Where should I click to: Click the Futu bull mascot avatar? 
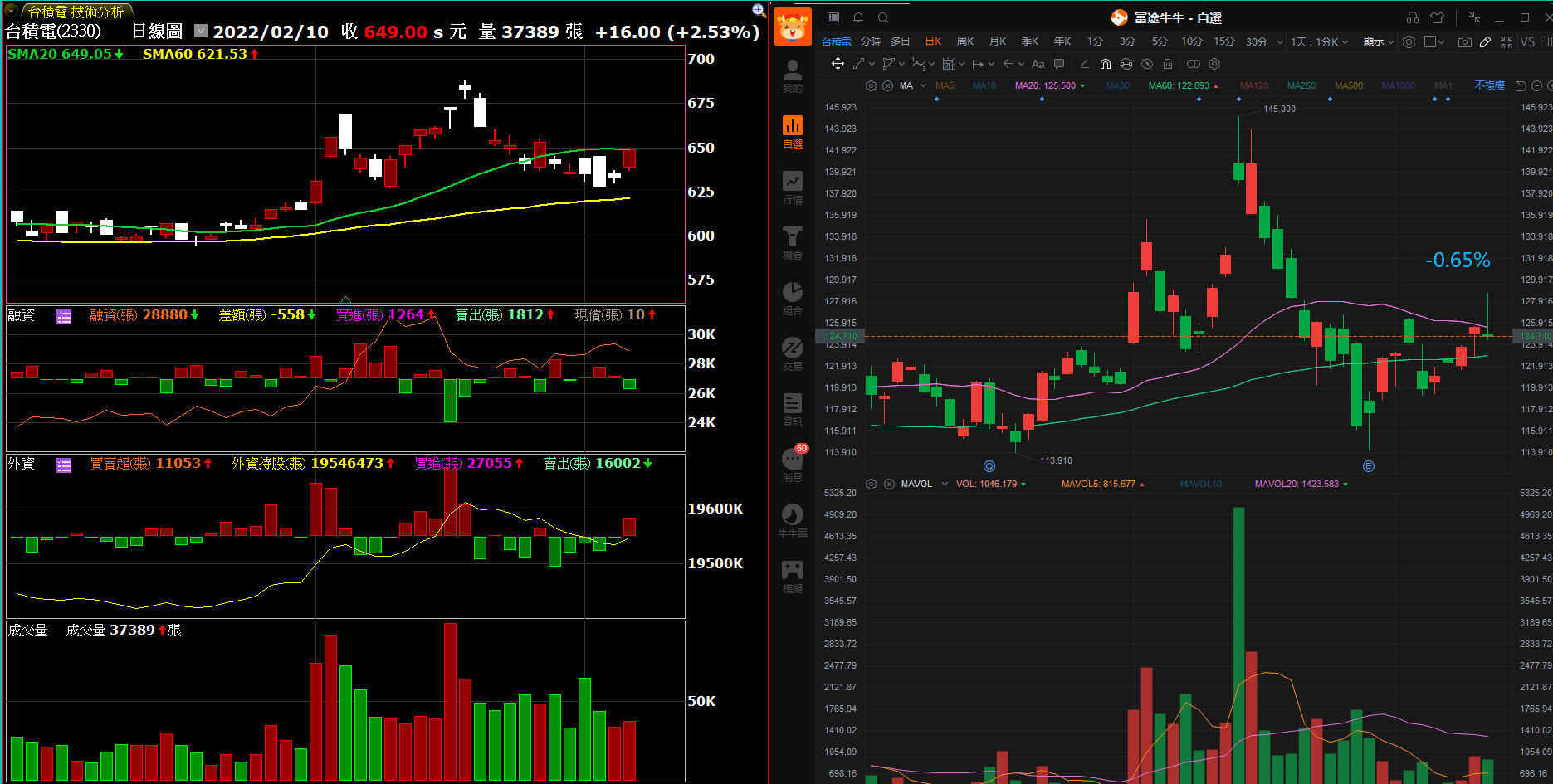(793, 27)
